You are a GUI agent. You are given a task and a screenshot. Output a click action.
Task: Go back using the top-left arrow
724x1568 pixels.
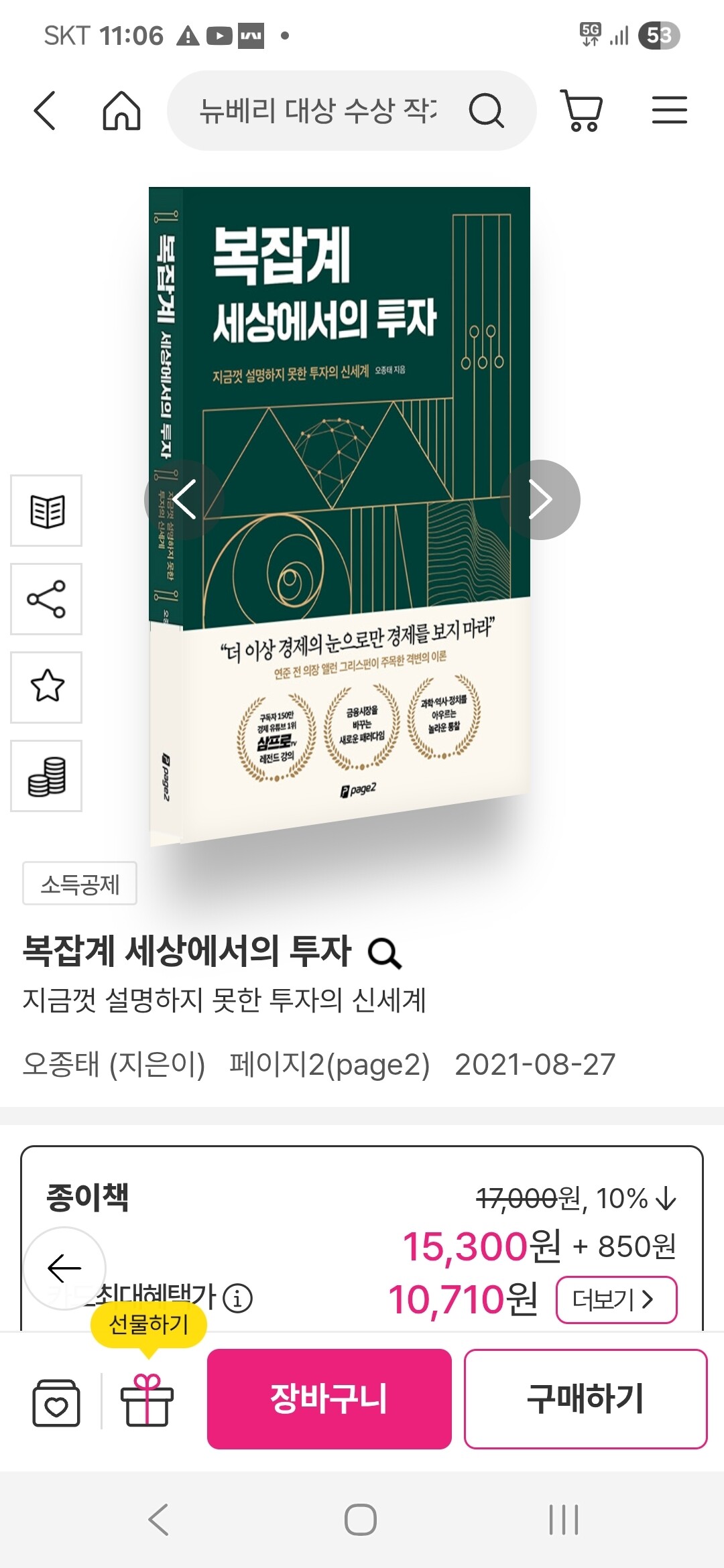click(44, 110)
